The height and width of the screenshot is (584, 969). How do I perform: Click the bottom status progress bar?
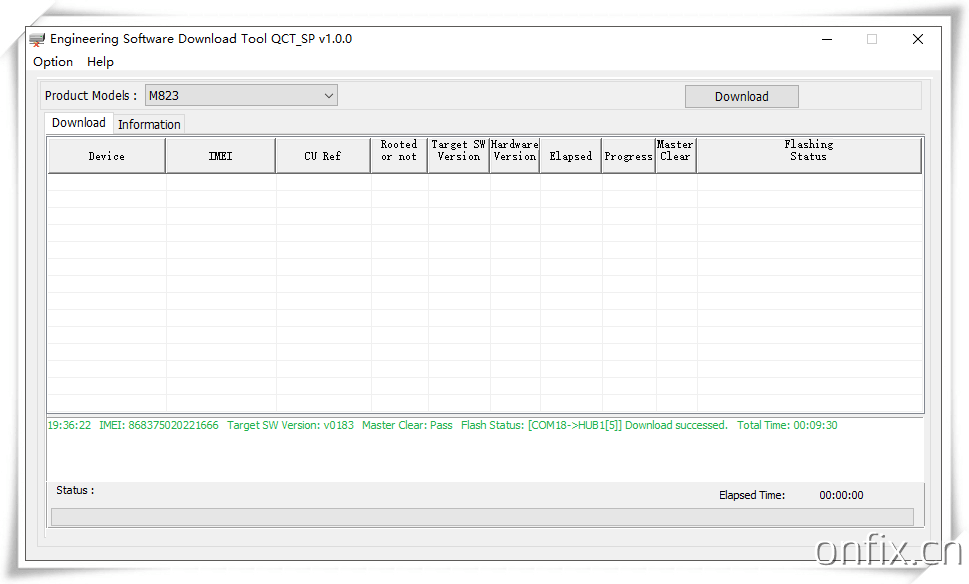coord(481,516)
